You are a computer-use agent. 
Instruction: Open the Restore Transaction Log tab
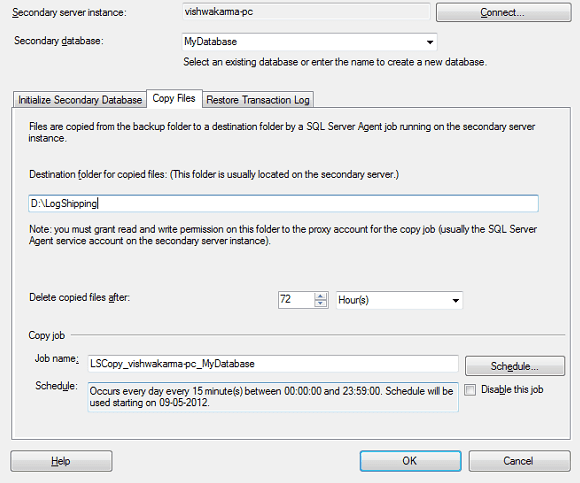click(x=258, y=100)
